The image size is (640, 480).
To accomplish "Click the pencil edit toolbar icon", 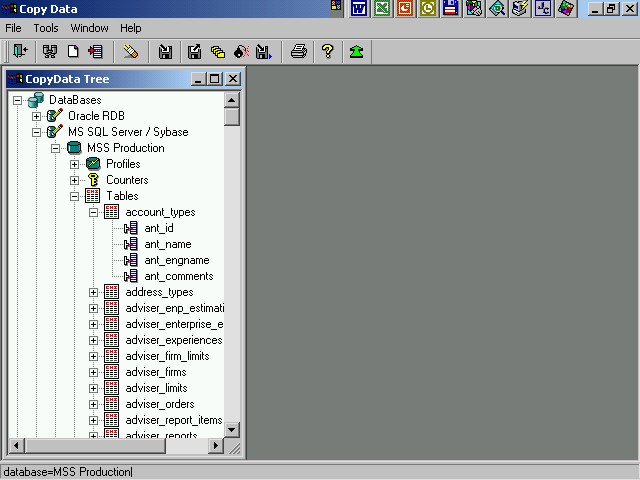I will click(131, 52).
